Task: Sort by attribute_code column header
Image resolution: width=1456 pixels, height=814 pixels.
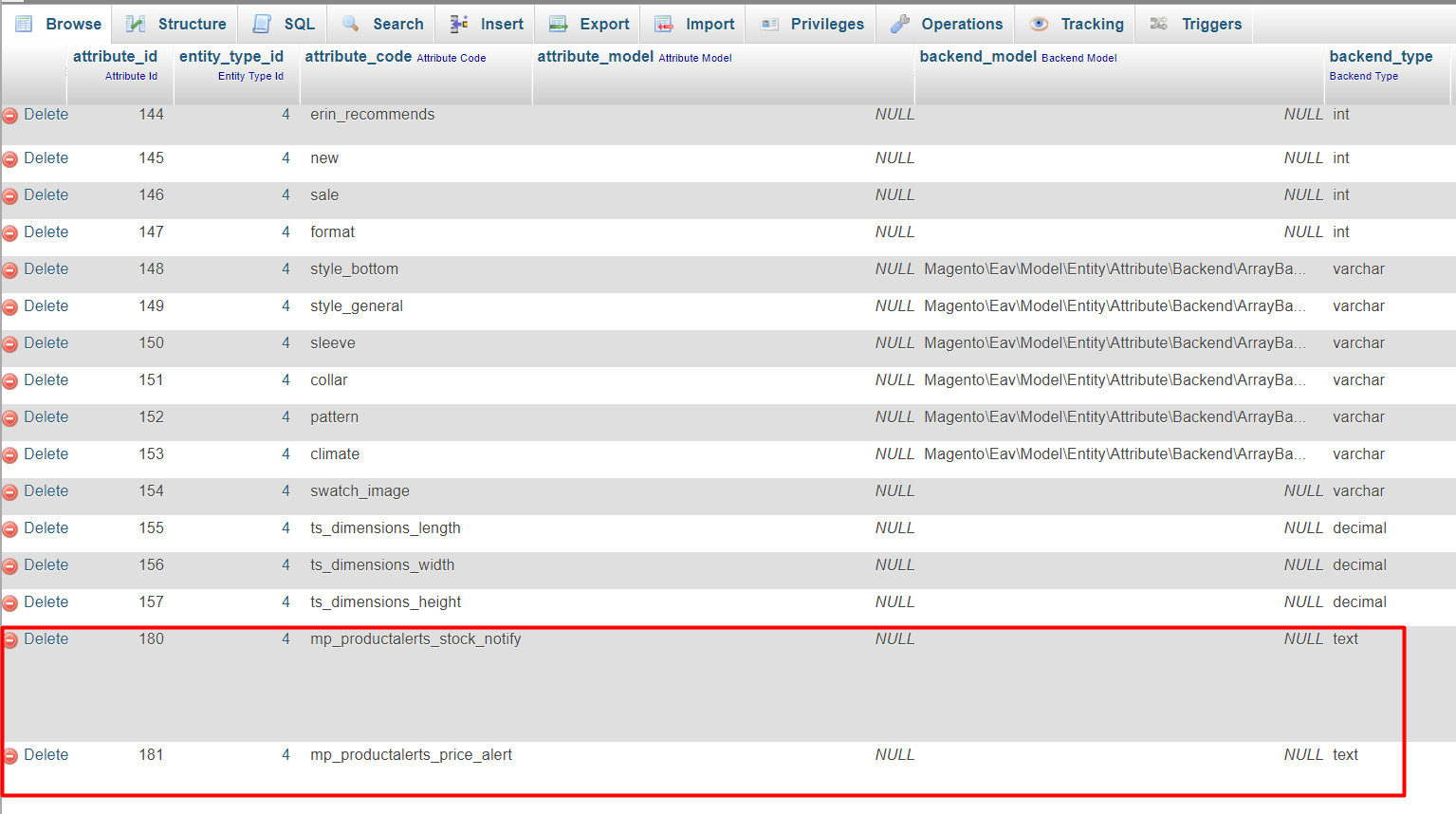Action: (358, 56)
